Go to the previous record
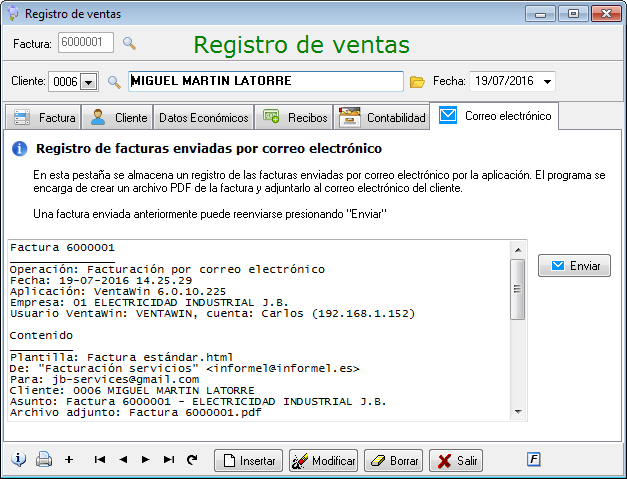 tap(123, 460)
